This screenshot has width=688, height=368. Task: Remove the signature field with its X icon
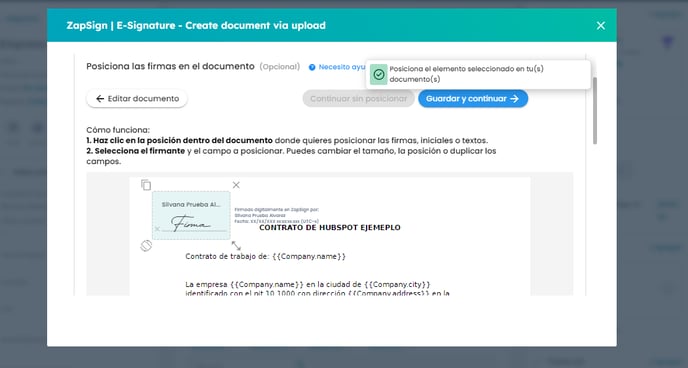[x=236, y=185]
